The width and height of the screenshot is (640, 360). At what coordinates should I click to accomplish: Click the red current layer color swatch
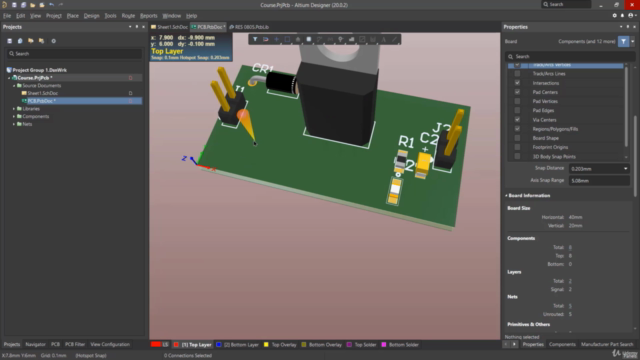tap(156, 344)
